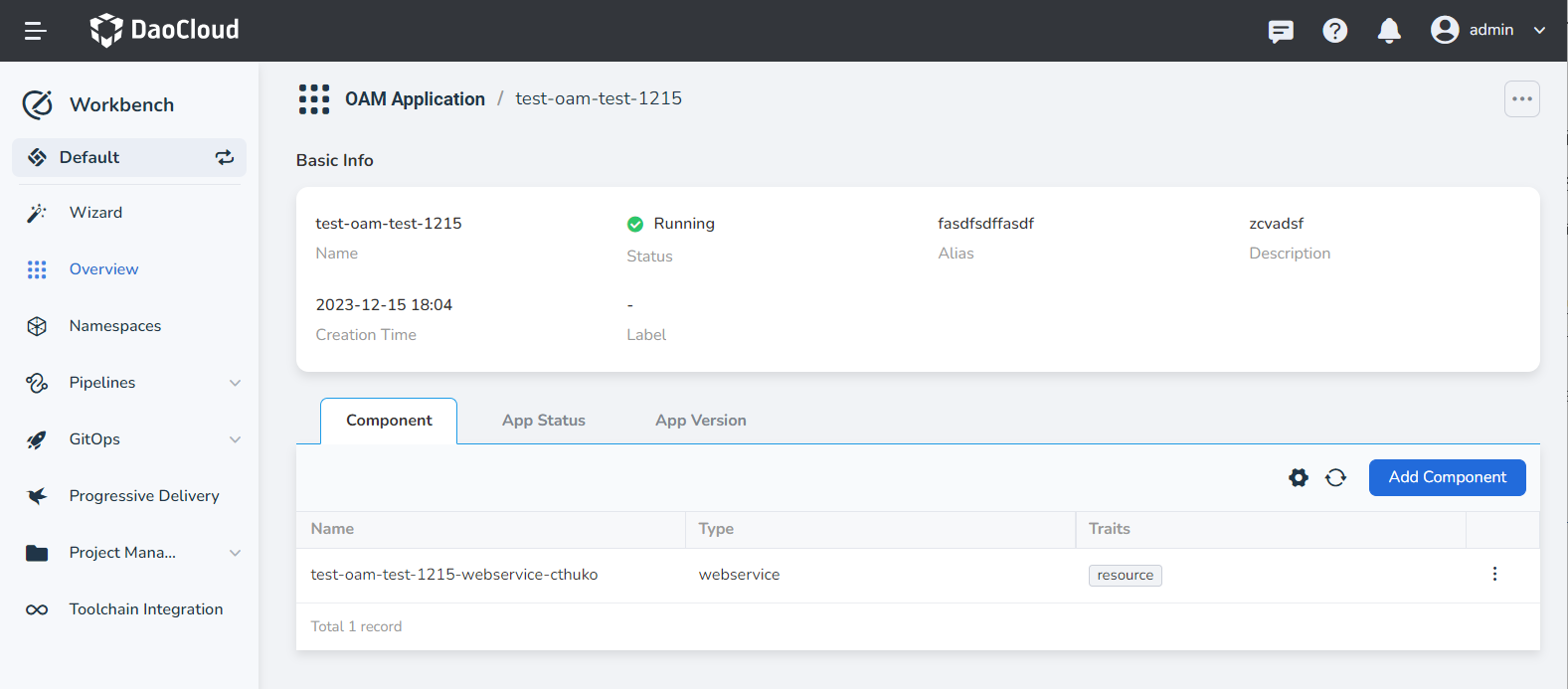Open the notifications bell
This screenshot has height=689, width=1568.
1389,31
